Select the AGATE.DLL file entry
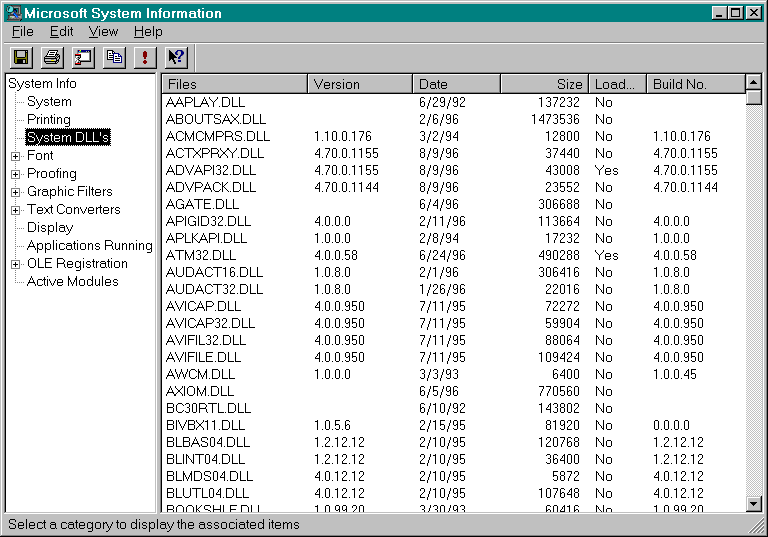 (202, 204)
